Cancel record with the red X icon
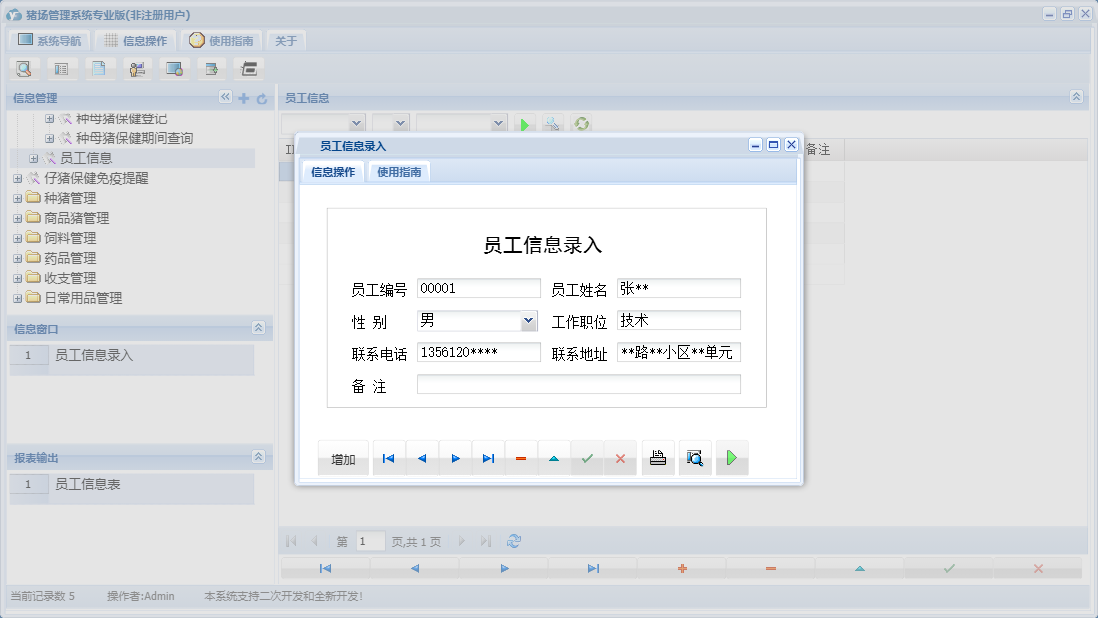 click(x=620, y=457)
